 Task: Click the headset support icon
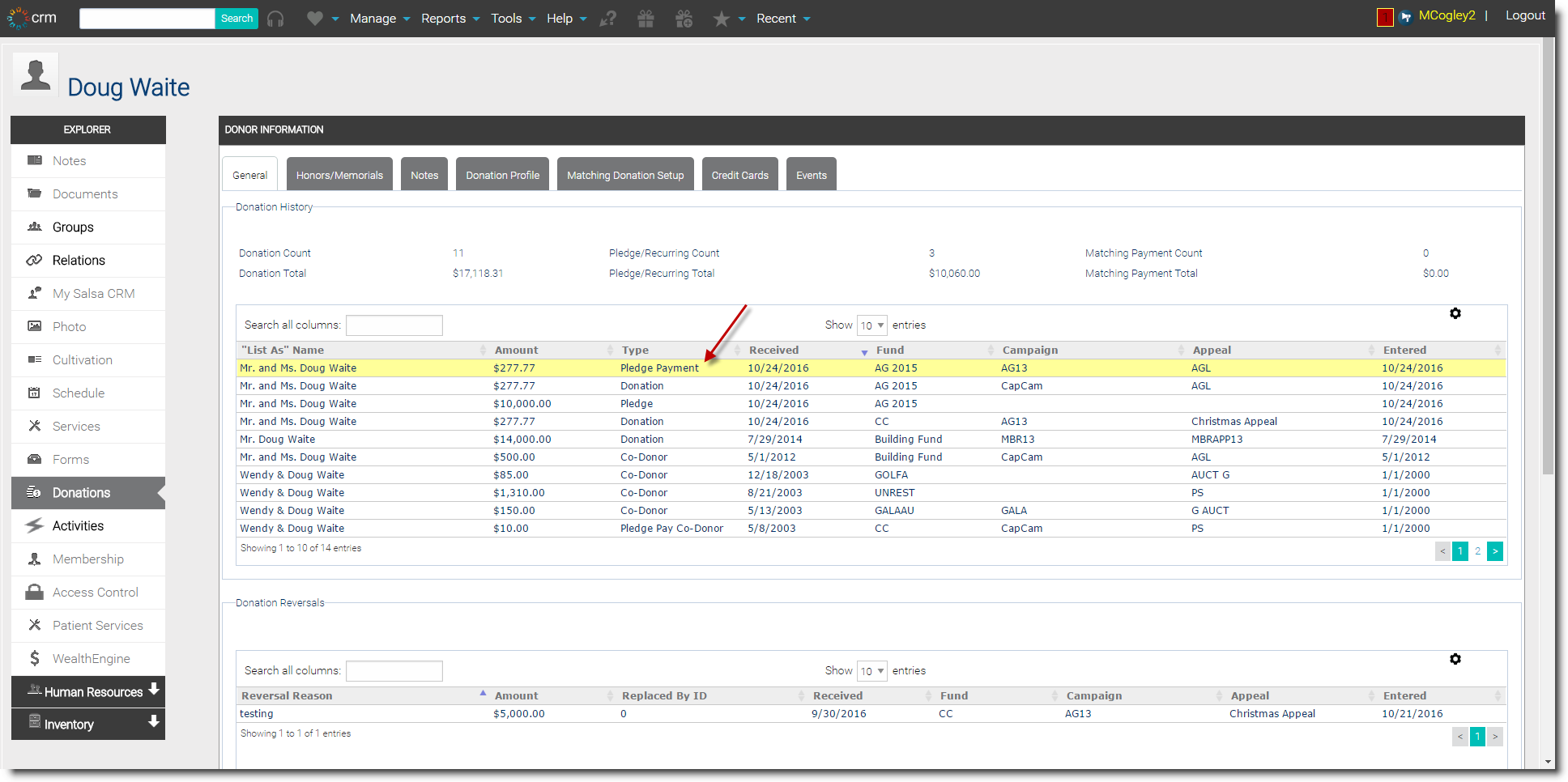click(x=275, y=19)
